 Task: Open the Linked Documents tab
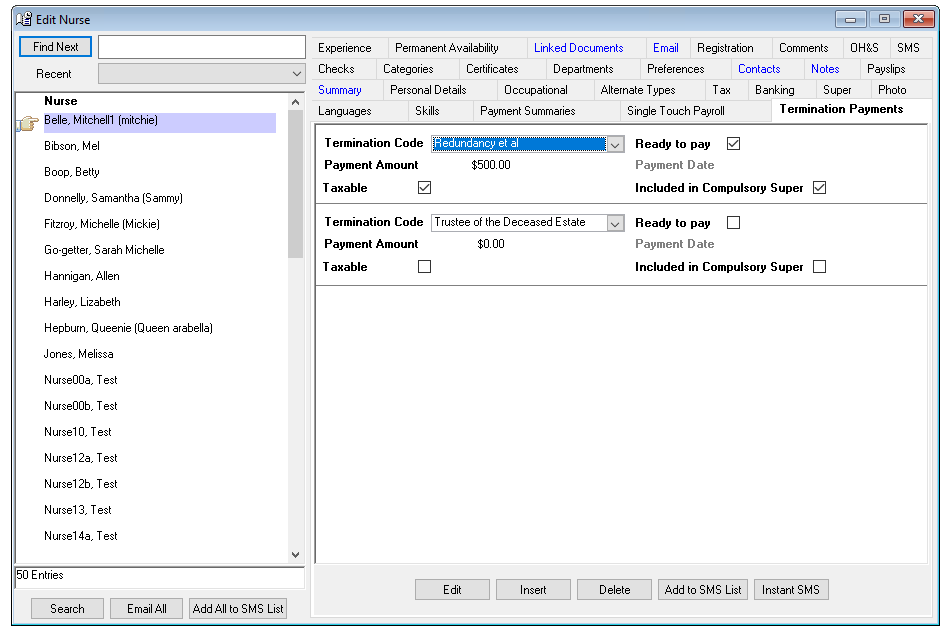coord(579,48)
